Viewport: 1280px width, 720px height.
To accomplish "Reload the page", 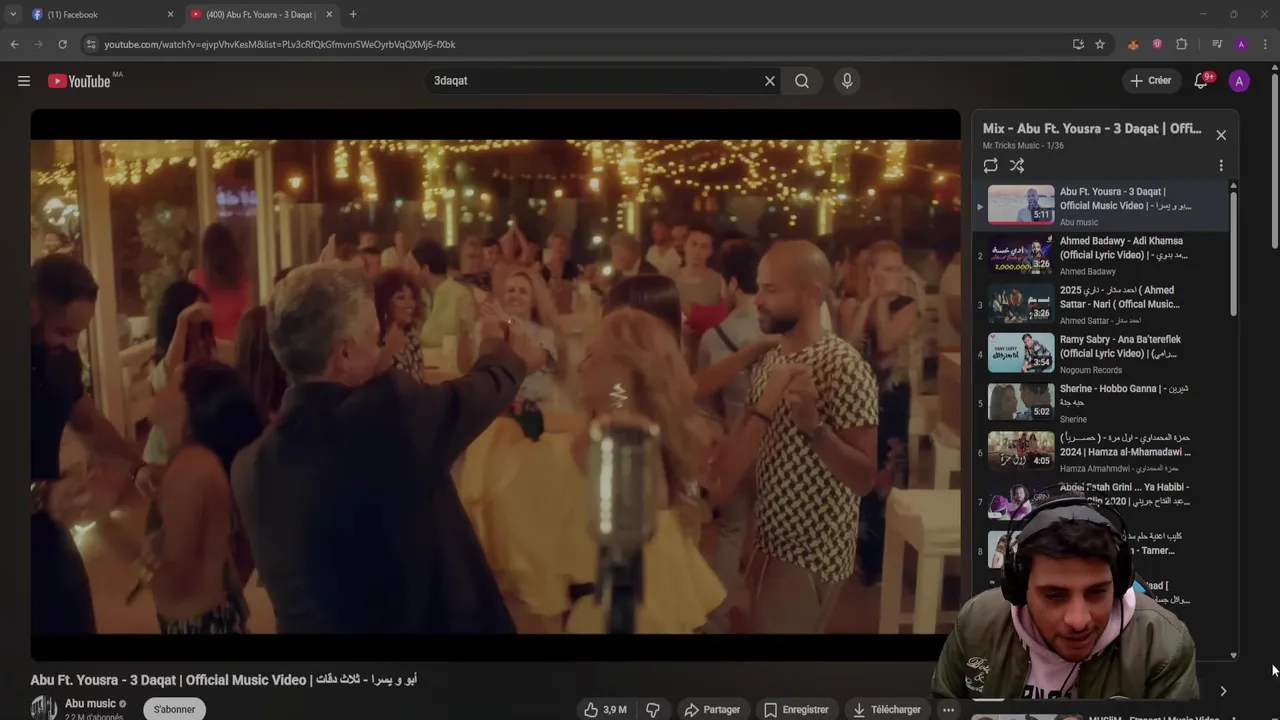I will (x=62, y=44).
